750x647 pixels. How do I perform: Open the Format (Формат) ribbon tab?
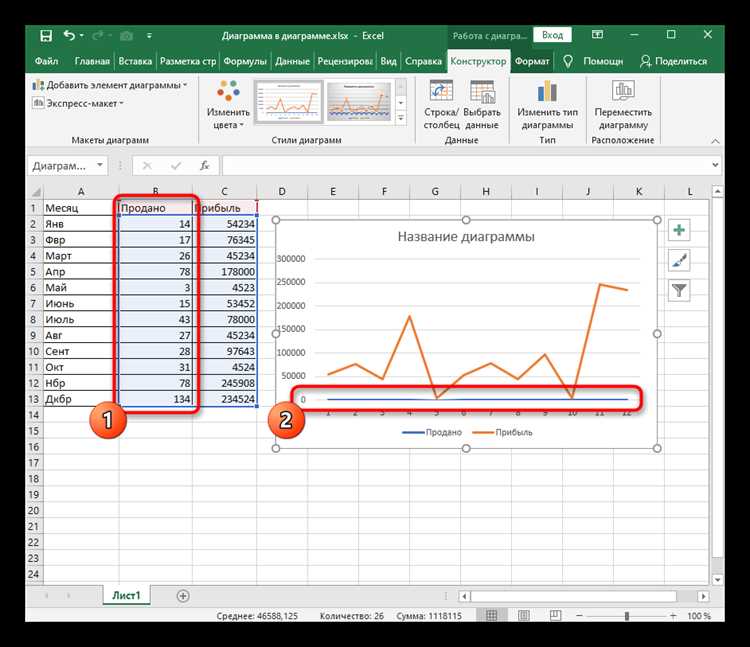(532, 61)
